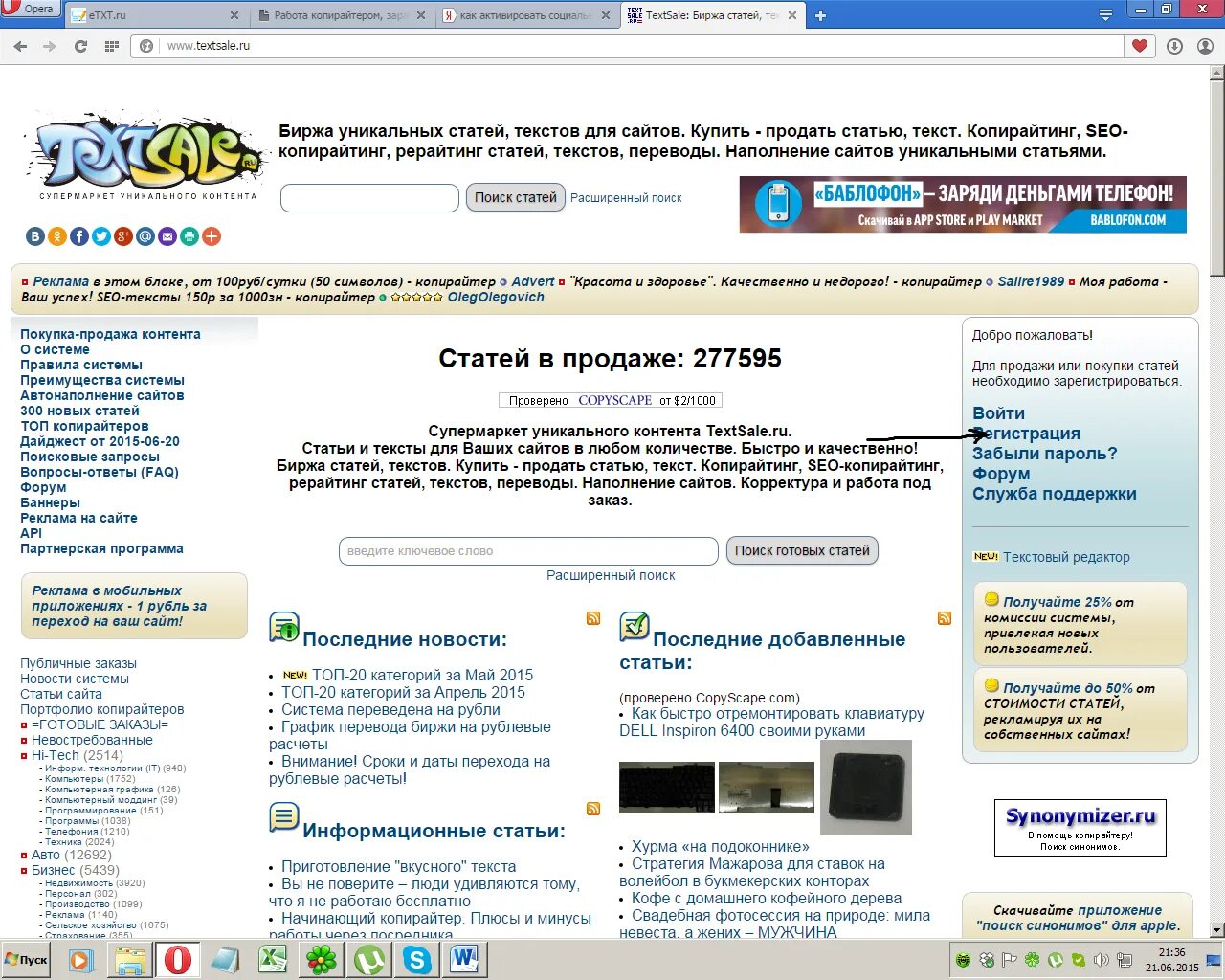Share page via Google Plus icon
Viewport: 1225px width, 980px height.
click(x=123, y=236)
